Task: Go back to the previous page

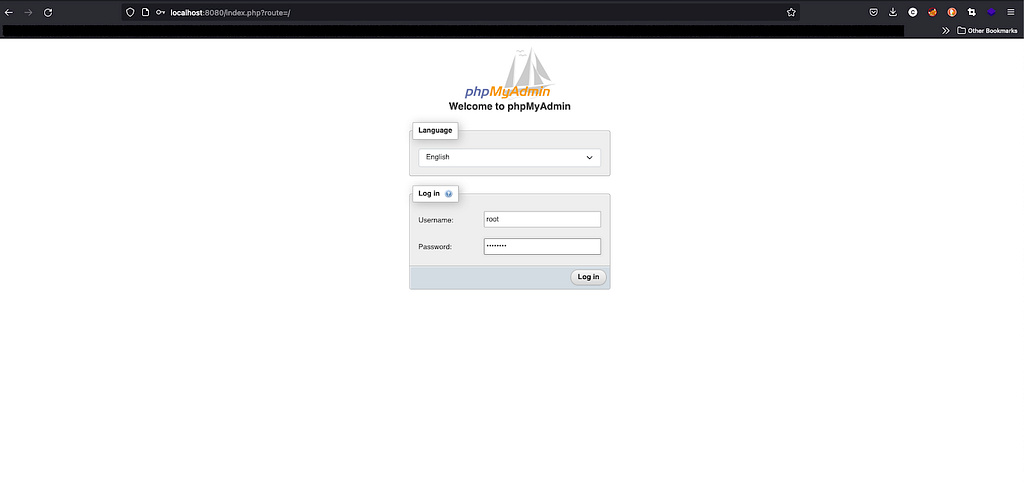Action: click(9, 12)
